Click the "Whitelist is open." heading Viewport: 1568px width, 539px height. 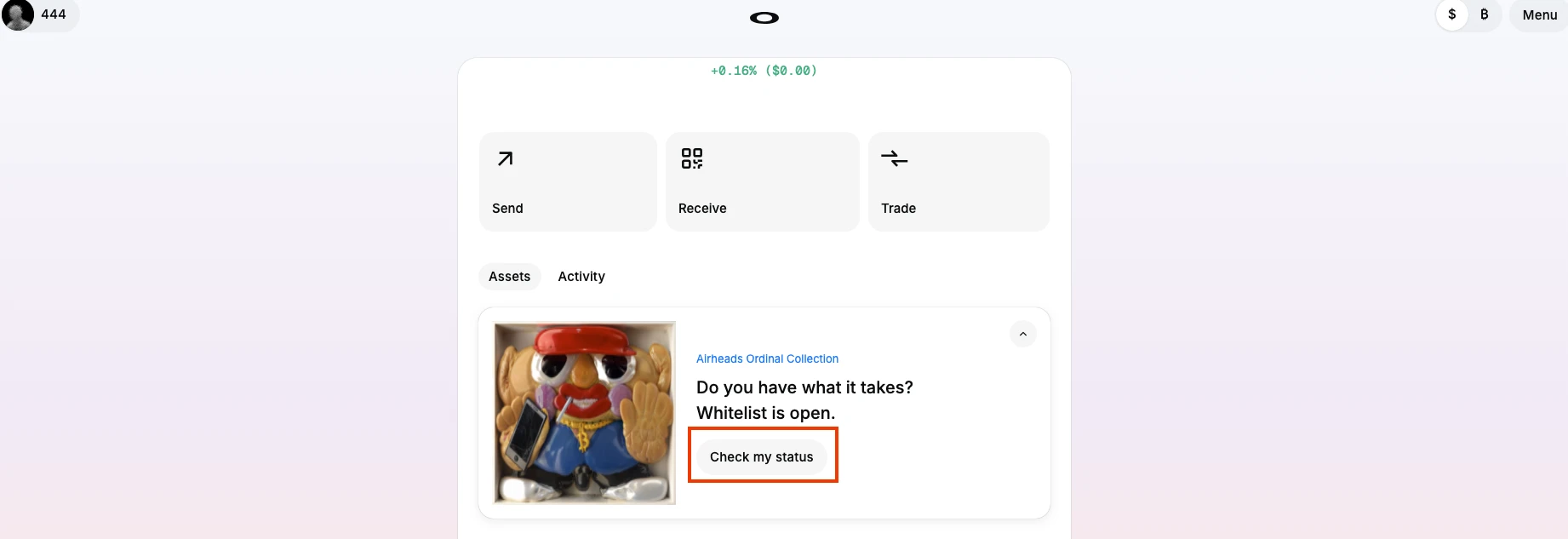(x=765, y=414)
